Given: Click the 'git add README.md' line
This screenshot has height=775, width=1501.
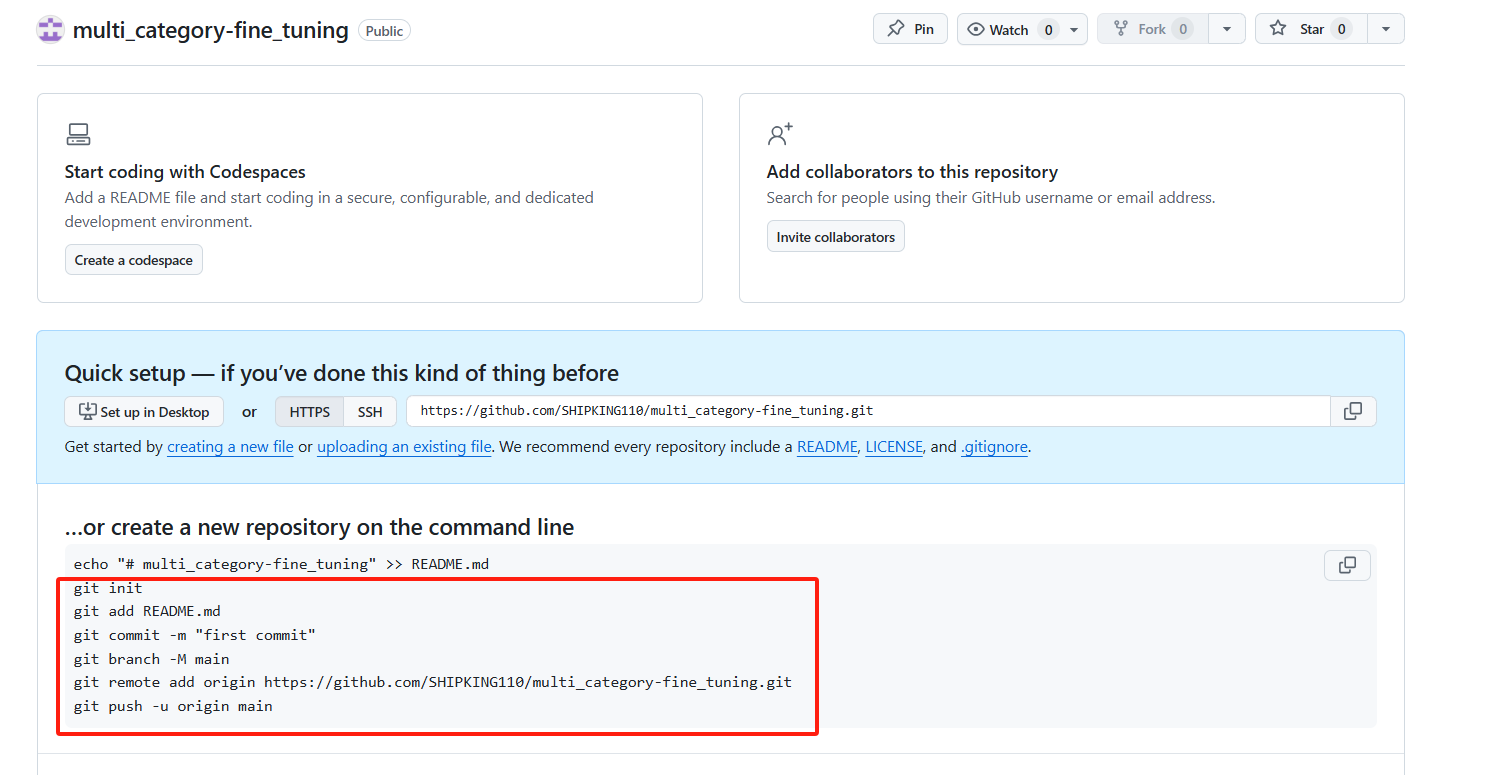Looking at the screenshot, I should coord(147,611).
